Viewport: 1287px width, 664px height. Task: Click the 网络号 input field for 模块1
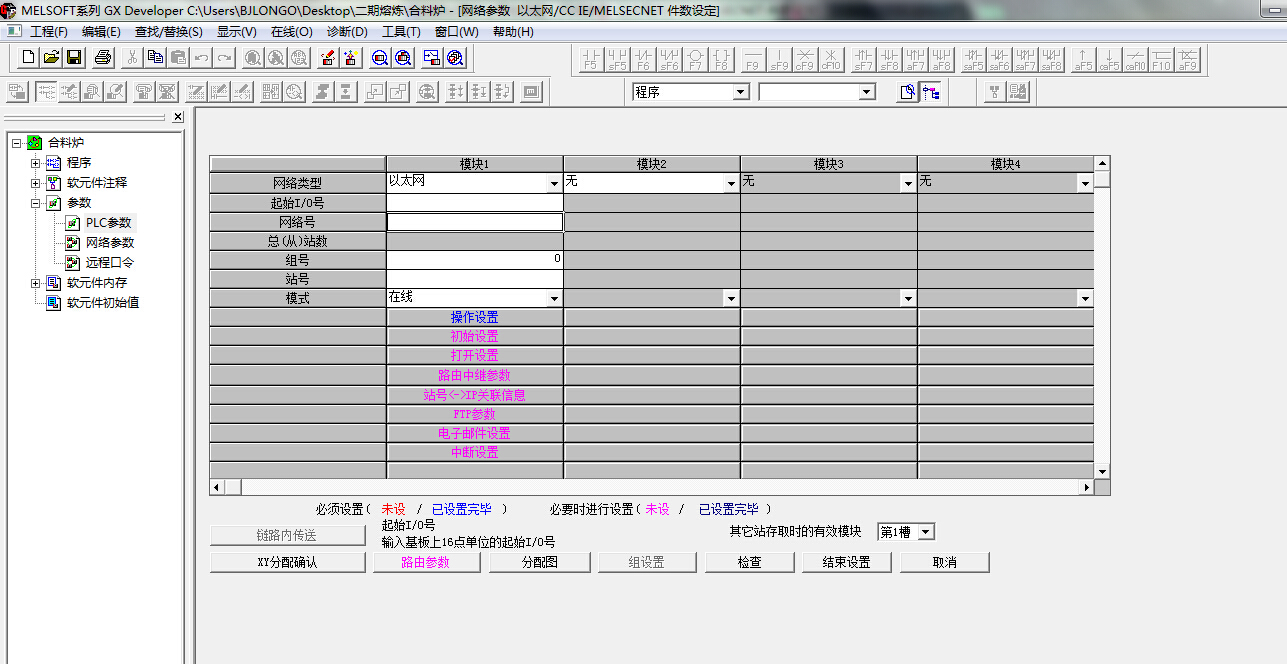click(x=474, y=222)
